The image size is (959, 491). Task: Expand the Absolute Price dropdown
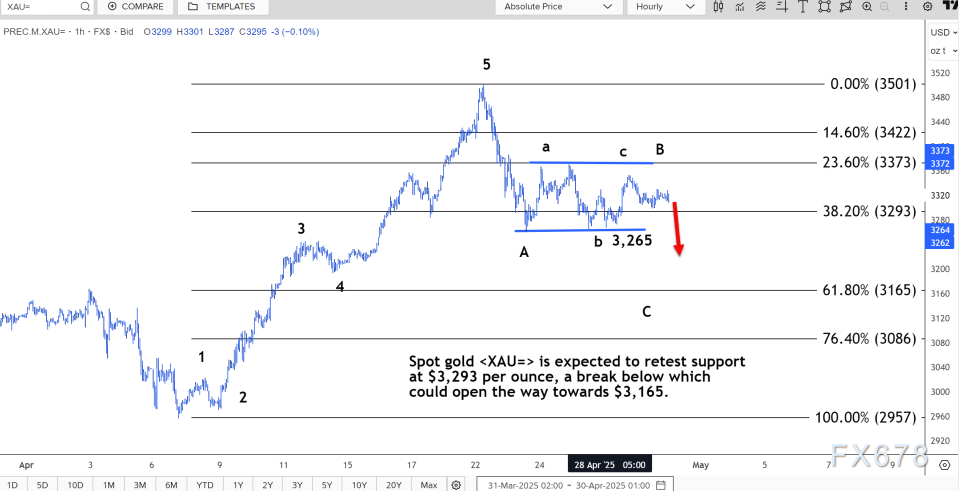558,7
